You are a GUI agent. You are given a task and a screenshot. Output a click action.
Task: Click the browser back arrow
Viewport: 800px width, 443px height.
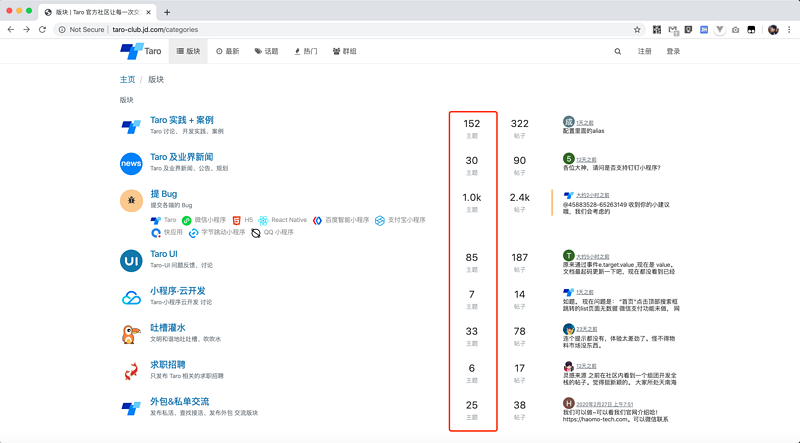[11, 30]
